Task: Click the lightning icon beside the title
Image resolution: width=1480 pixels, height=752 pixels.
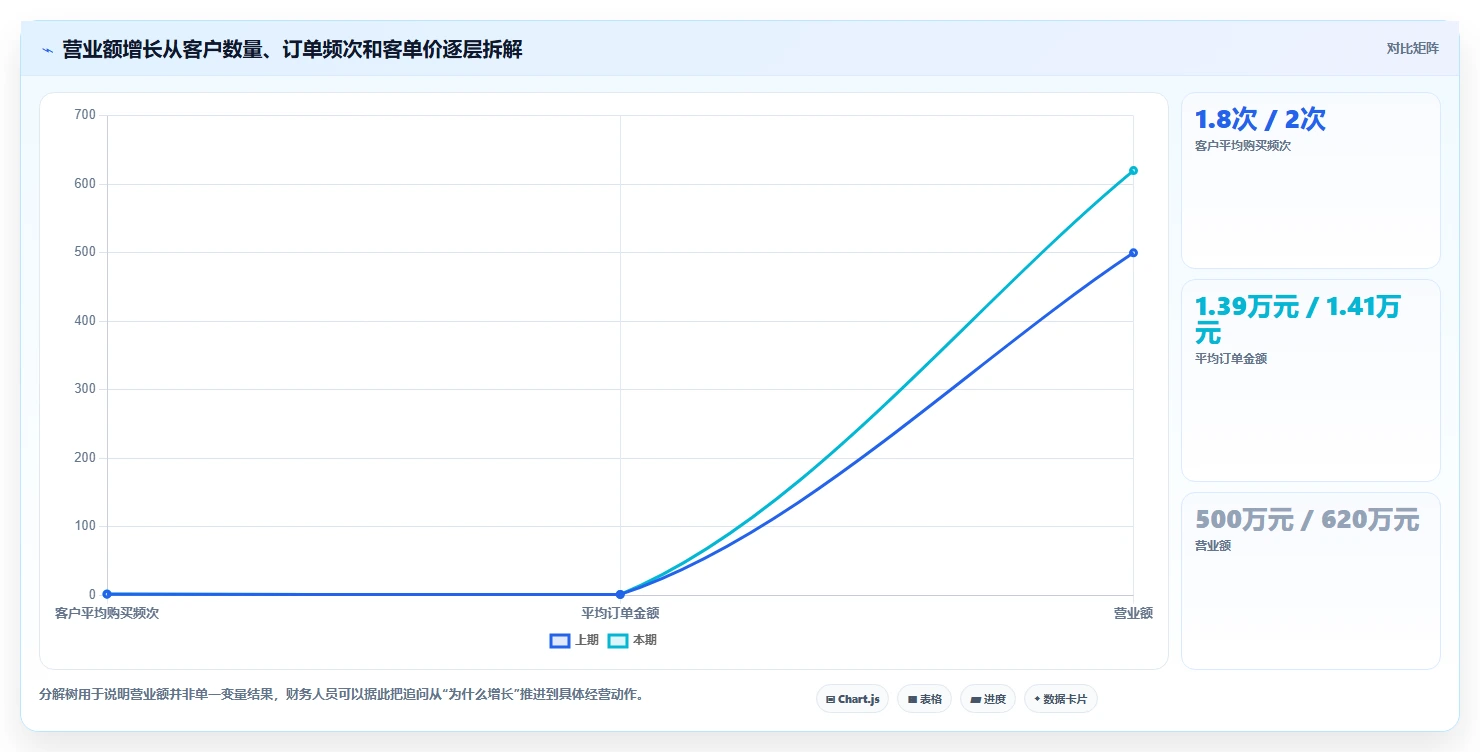Action: [x=47, y=50]
